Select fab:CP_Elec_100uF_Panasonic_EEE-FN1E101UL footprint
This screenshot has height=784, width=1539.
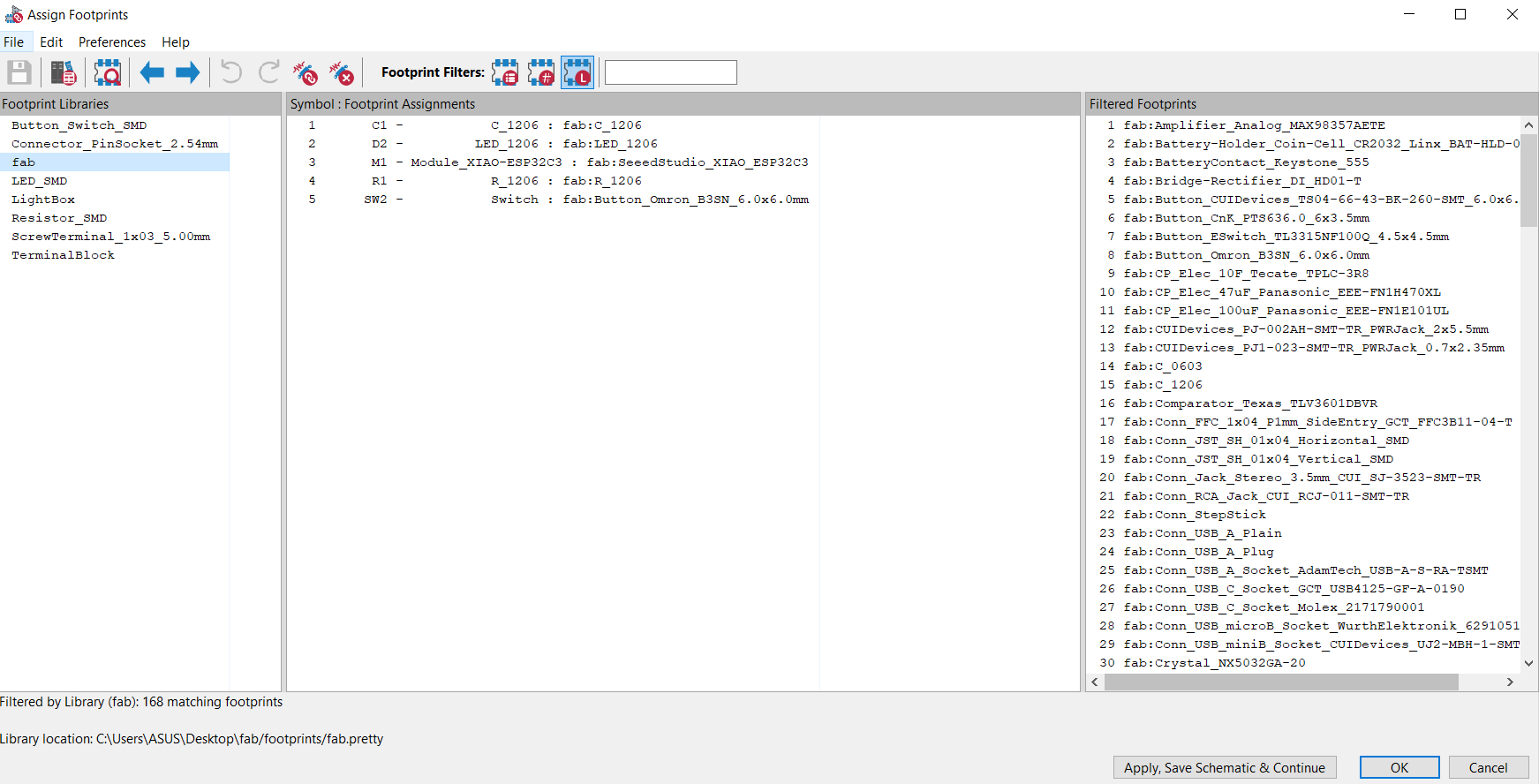tap(1286, 311)
